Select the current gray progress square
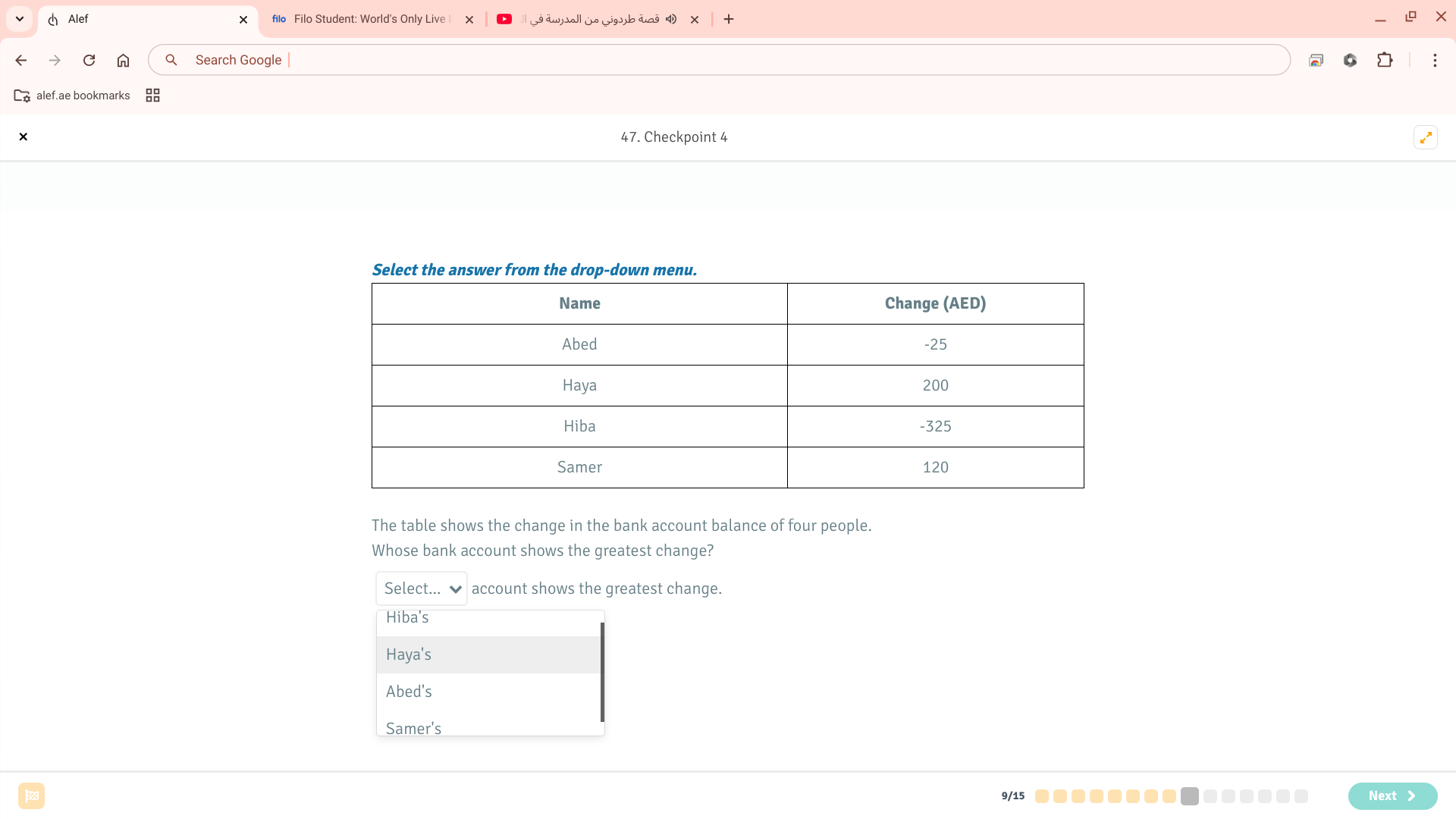The height and width of the screenshot is (819, 1456). point(1190,795)
